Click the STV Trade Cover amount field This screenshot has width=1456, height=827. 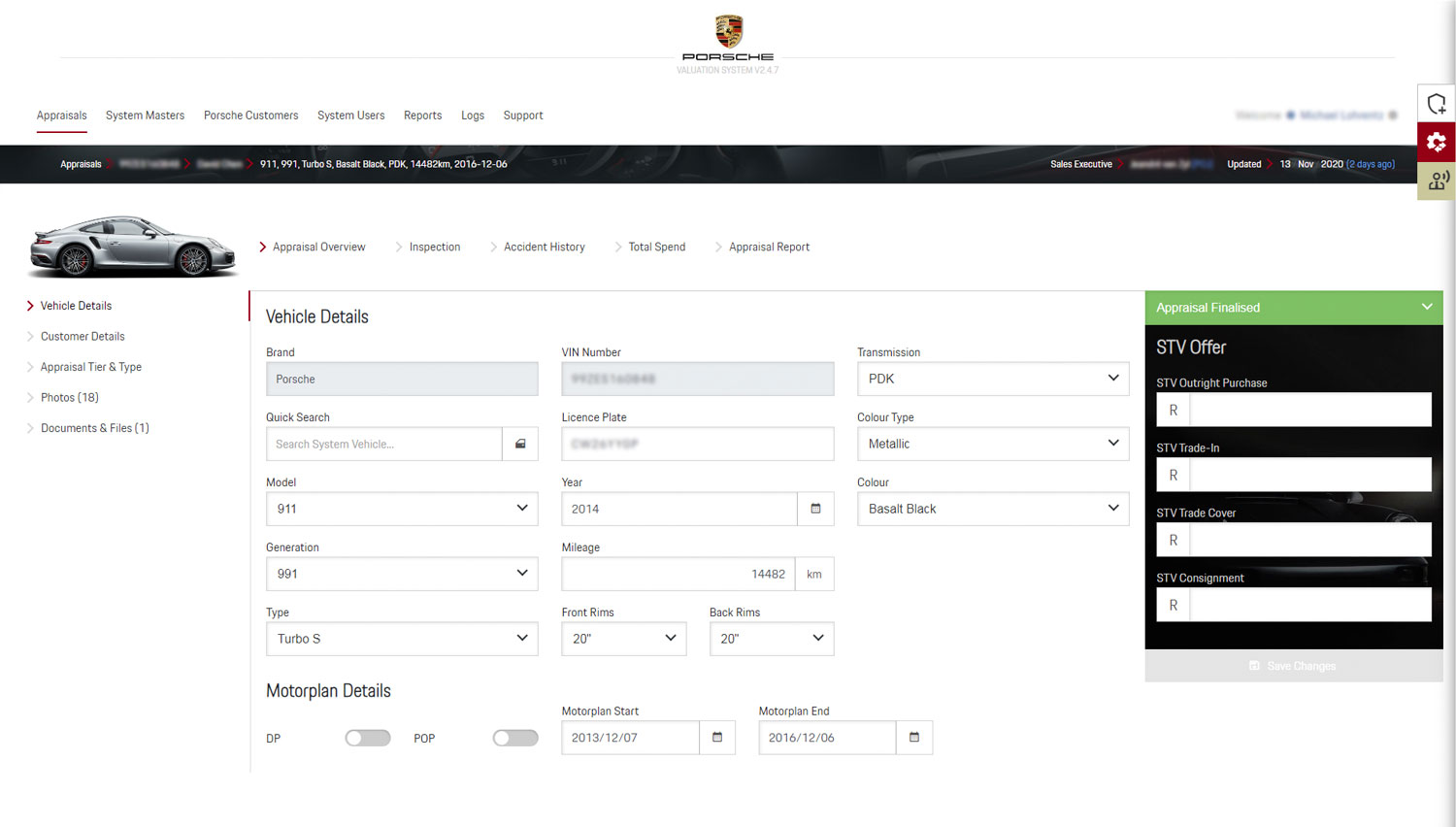pos(1310,540)
